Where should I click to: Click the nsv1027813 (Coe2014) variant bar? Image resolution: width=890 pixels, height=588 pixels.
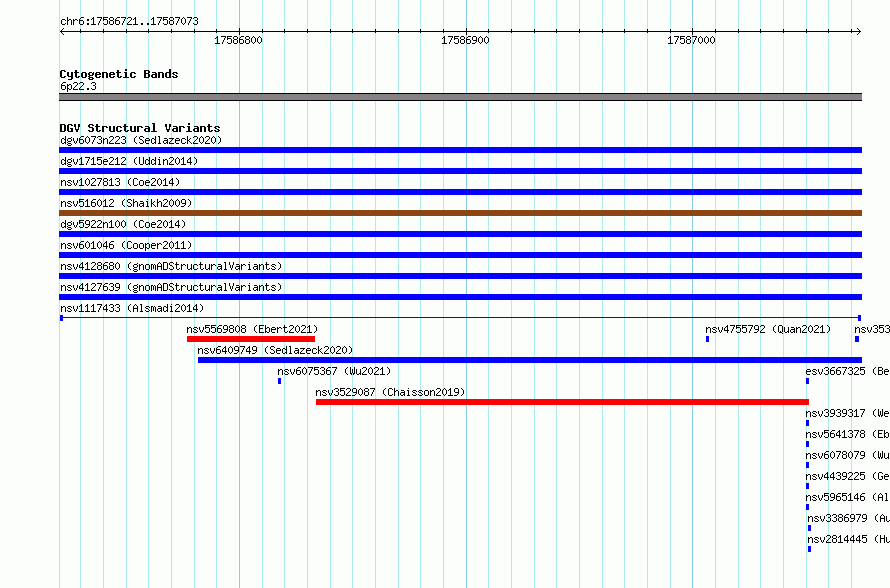point(460,192)
